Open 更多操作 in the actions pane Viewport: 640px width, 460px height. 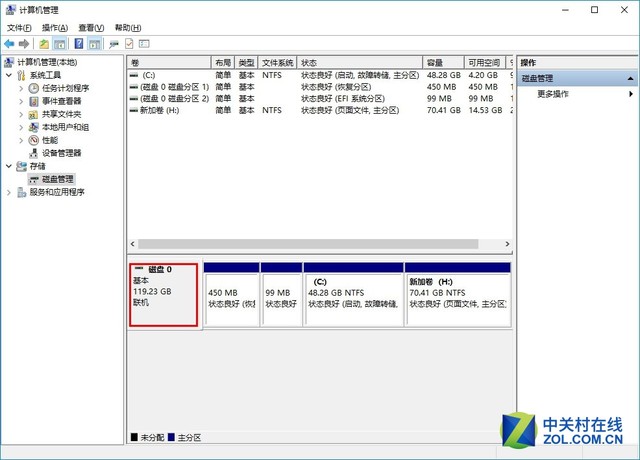(x=553, y=94)
